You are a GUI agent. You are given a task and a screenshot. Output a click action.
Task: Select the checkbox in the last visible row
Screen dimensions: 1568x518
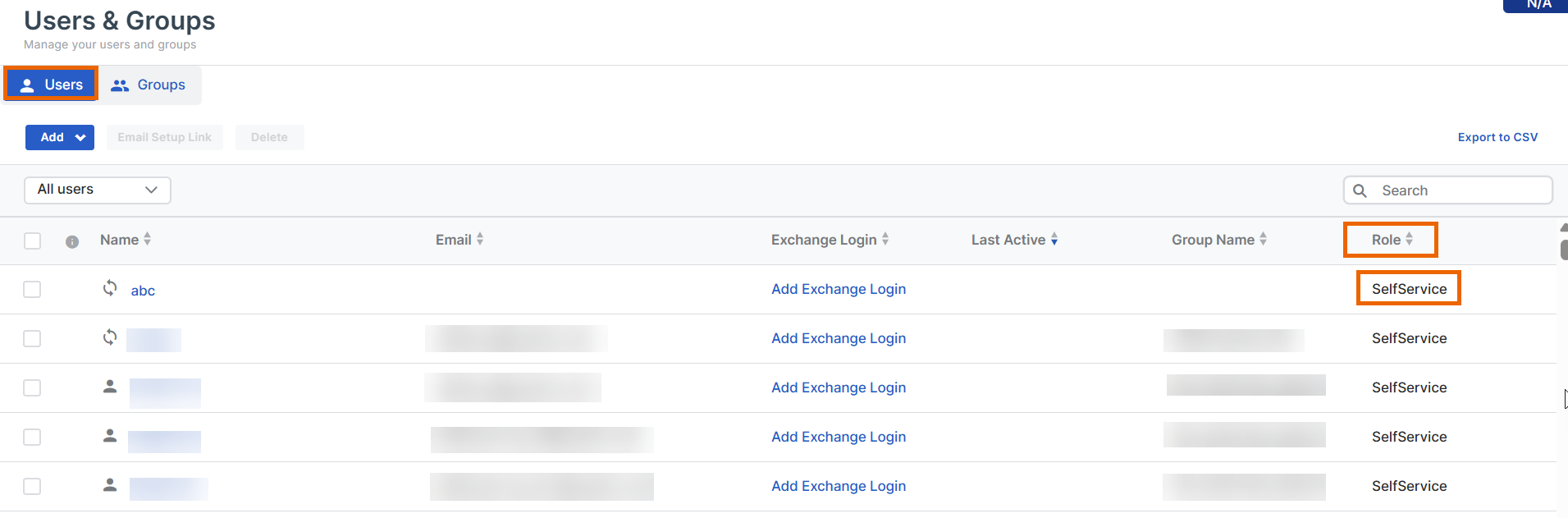click(32, 486)
